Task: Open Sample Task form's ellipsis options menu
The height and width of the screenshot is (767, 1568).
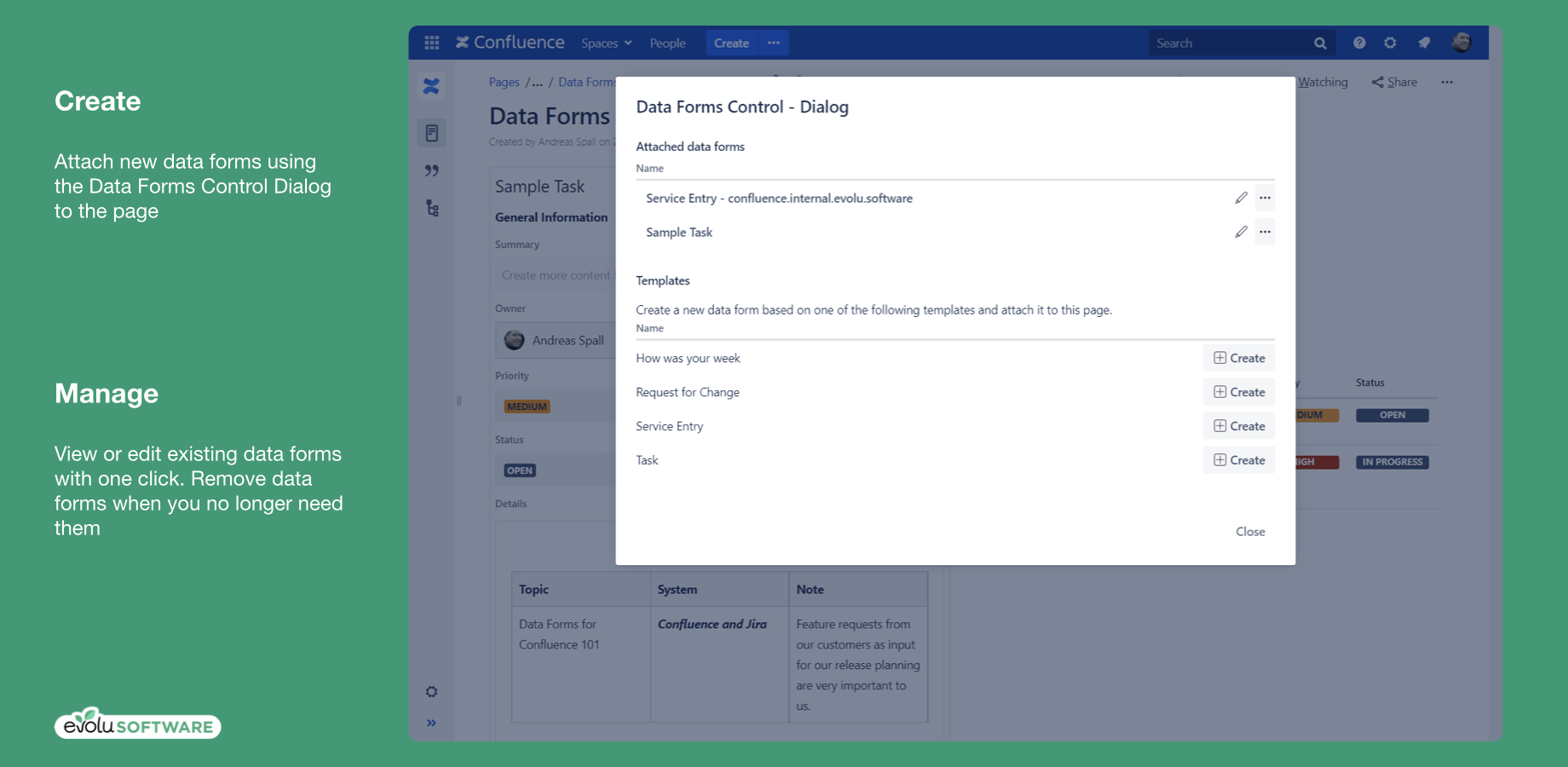Action: [1265, 231]
